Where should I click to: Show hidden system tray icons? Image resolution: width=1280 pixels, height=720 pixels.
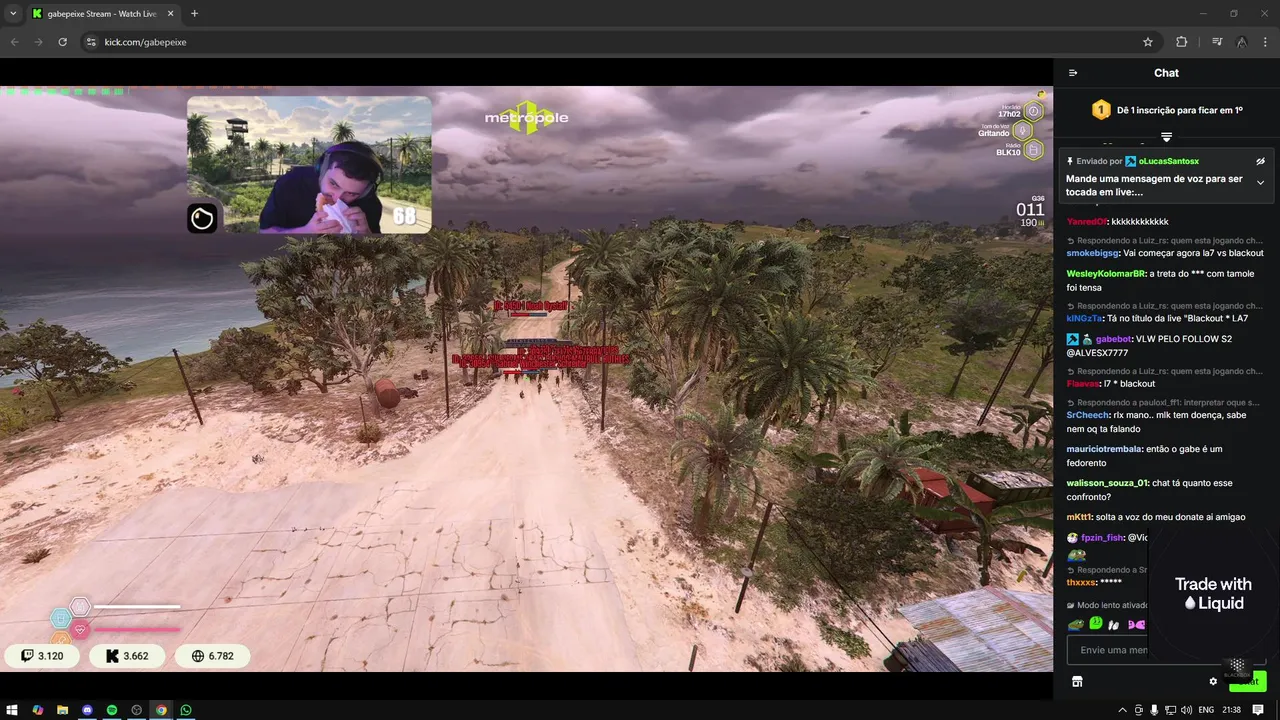click(x=1122, y=710)
